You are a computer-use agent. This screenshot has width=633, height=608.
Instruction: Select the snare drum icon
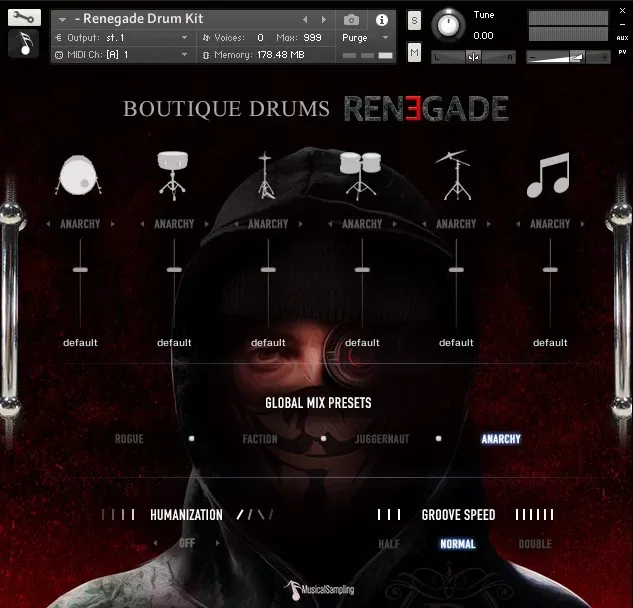pos(172,176)
